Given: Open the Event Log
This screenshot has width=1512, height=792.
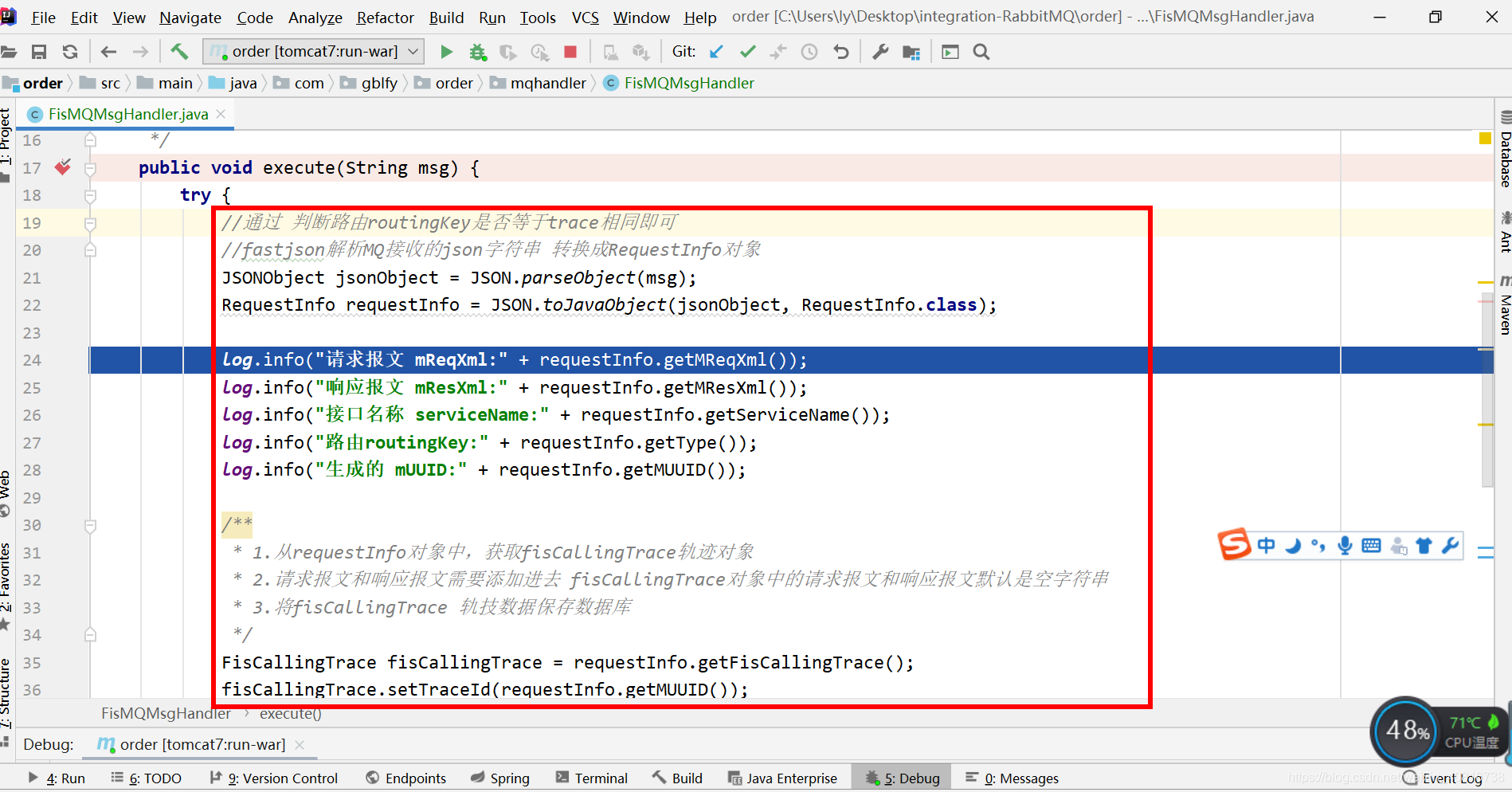Looking at the screenshot, I should click(1443, 778).
